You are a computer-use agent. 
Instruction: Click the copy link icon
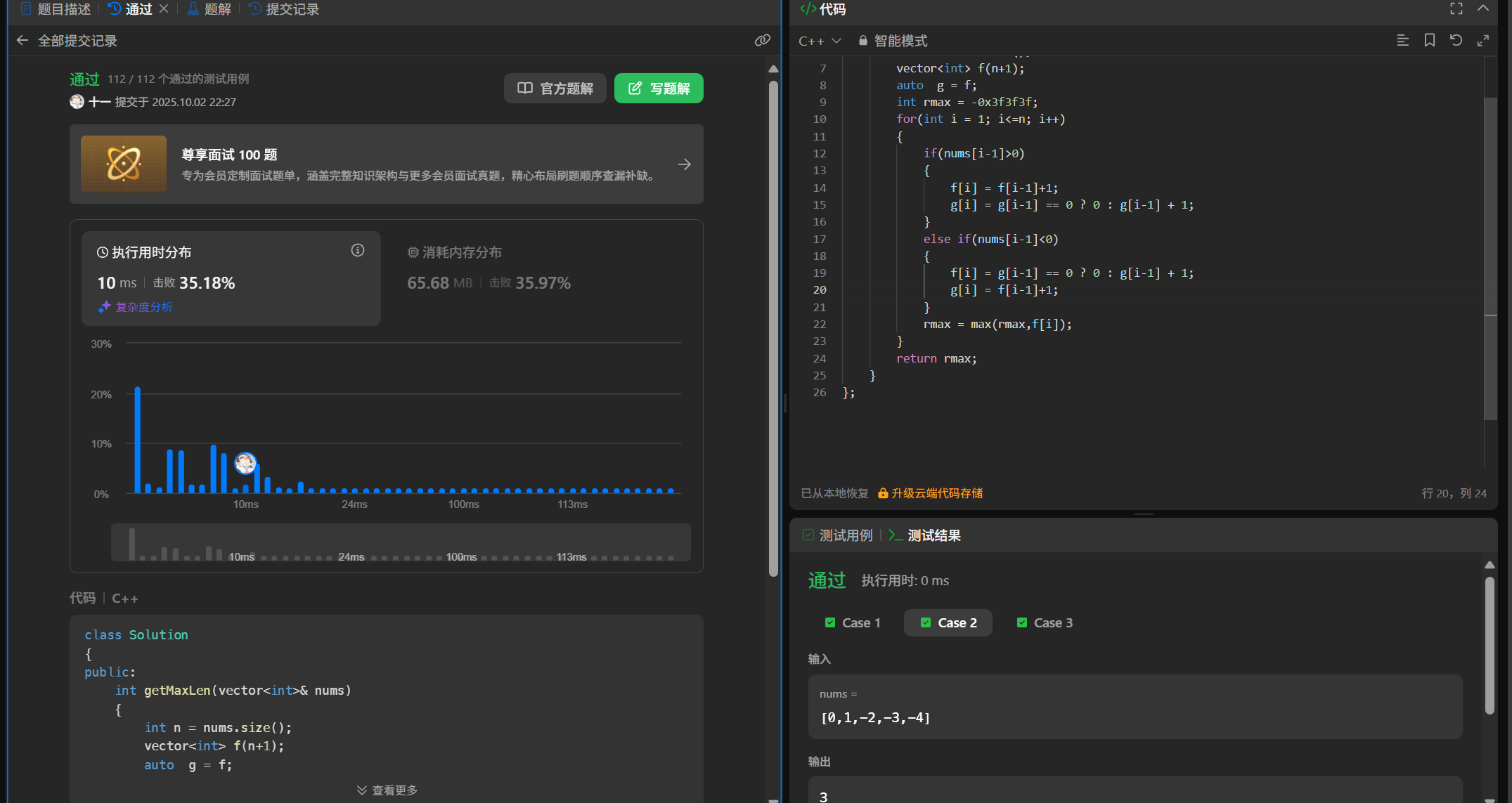coord(762,41)
